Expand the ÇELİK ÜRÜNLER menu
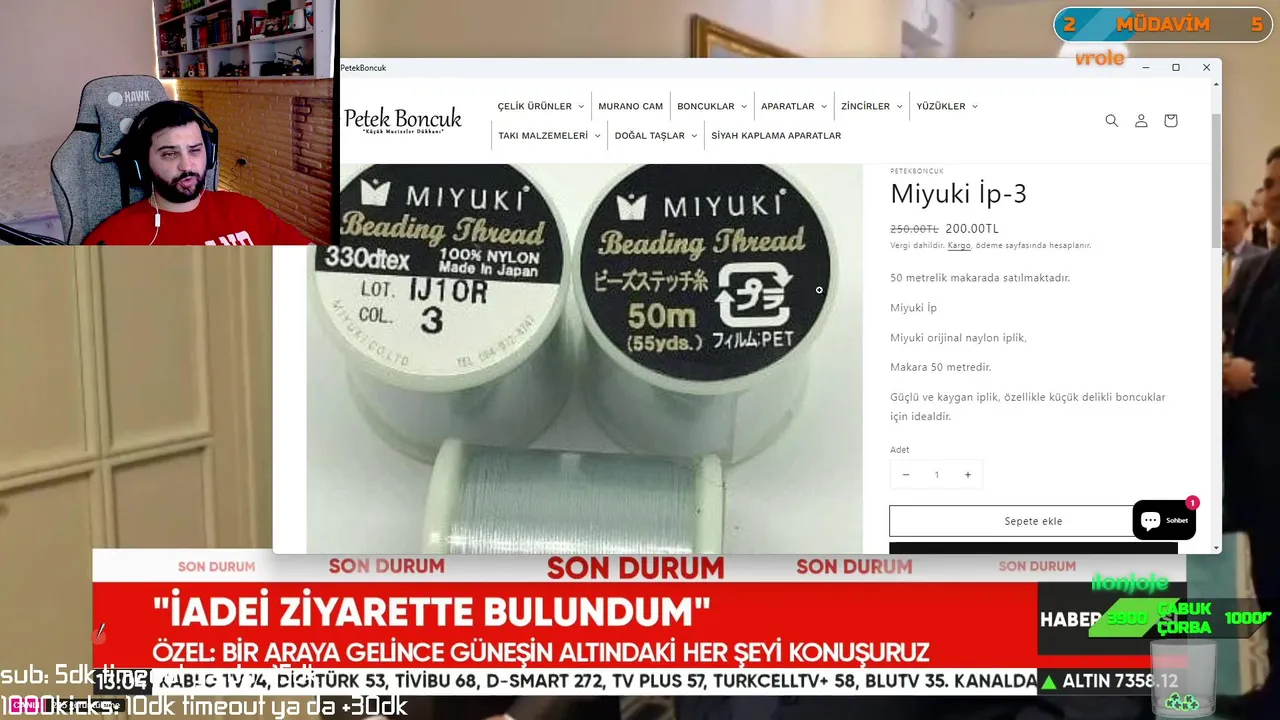 [x=540, y=106]
